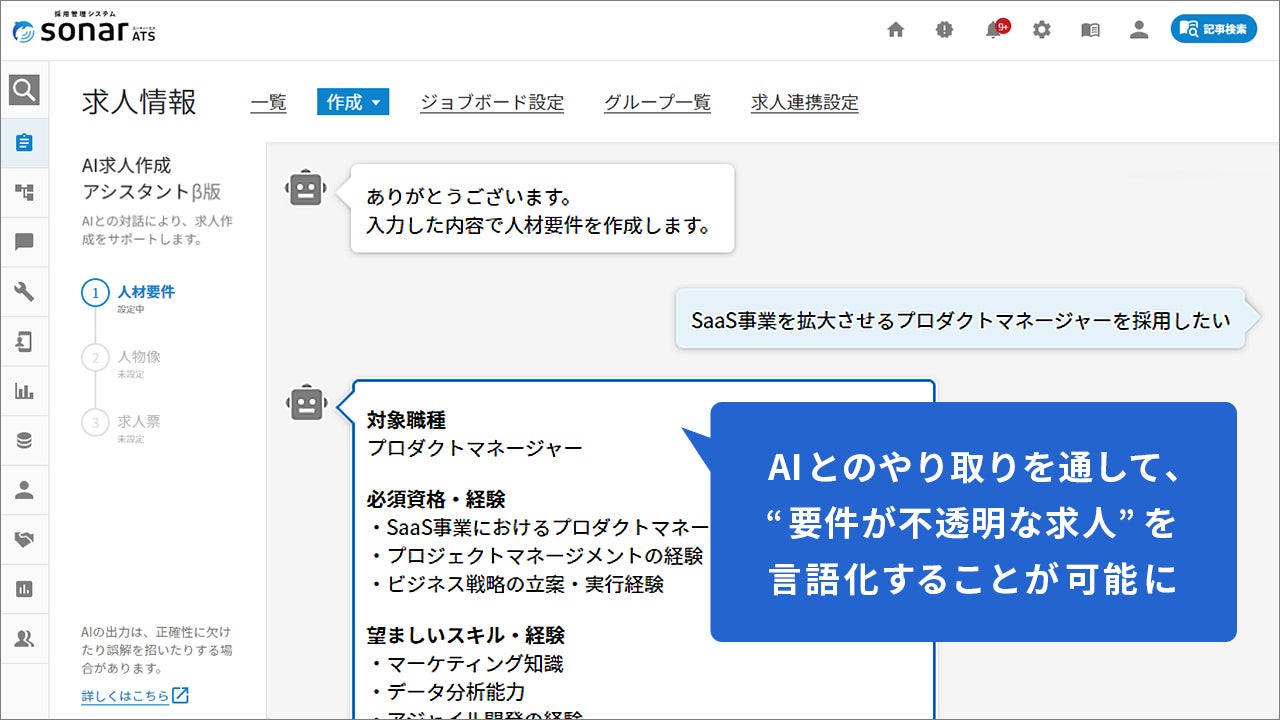Click AI求人作成 アシスタントβ版 title
The width and height of the screenshot is (1280, 720).
pyautogui.click(x=151, y=179)
